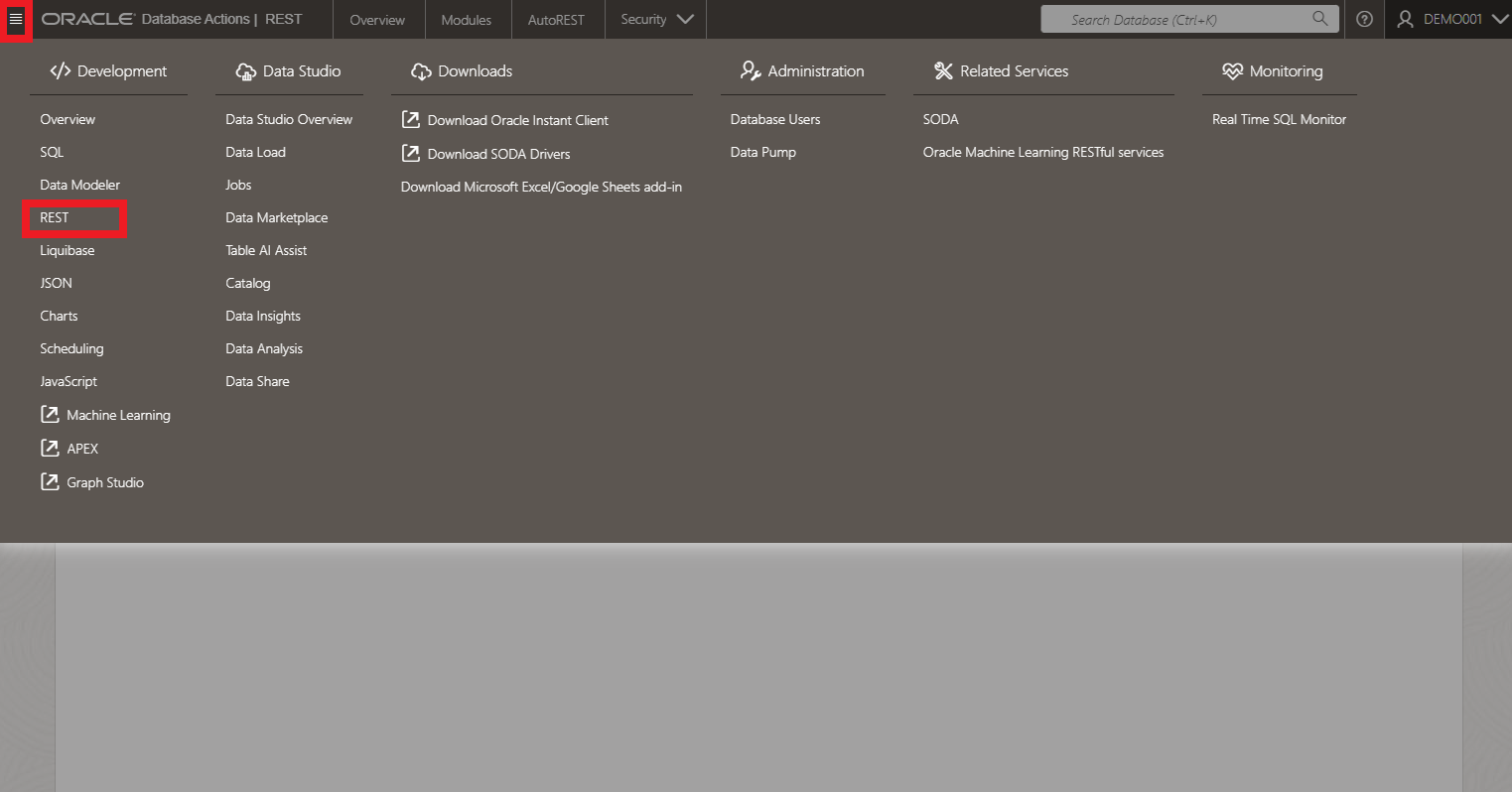
Task: Open Real Time SQL Monitor
Action: point(1280,119)
